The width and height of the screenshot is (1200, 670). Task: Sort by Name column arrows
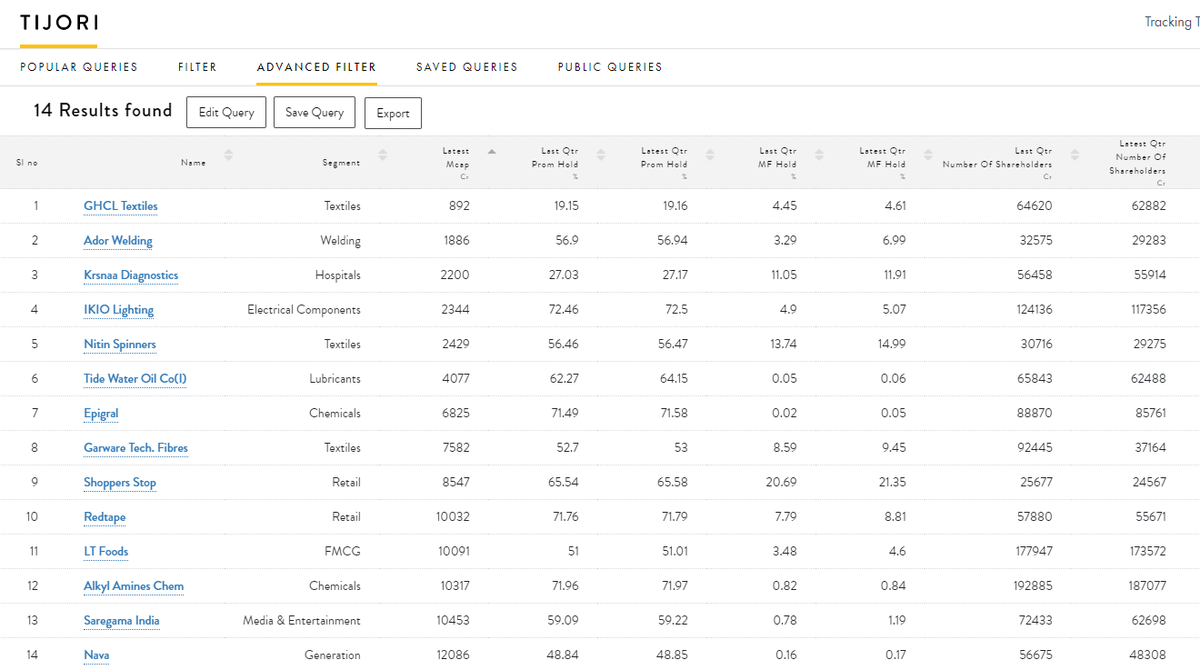tap(228, 155)
